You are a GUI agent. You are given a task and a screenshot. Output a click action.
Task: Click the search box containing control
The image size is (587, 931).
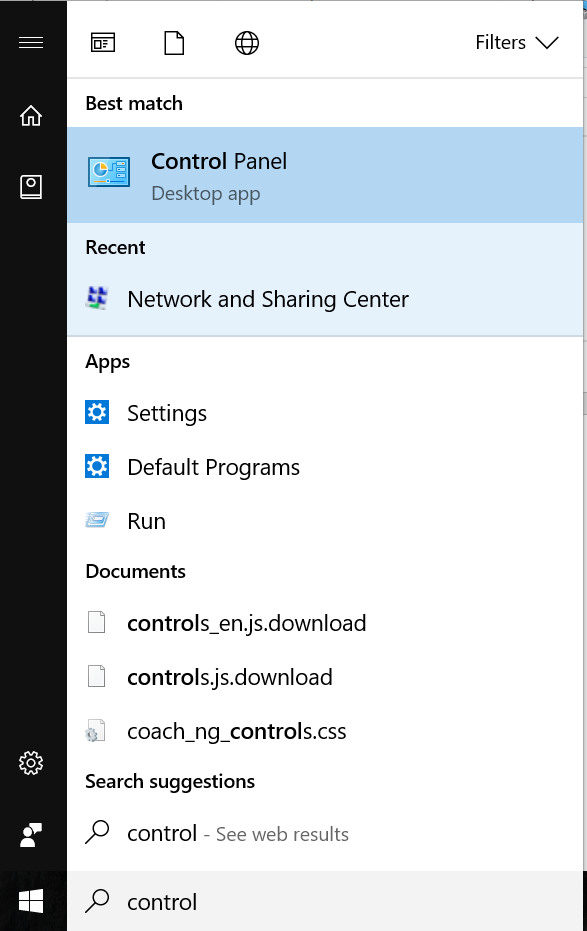[x=325, y=901]
